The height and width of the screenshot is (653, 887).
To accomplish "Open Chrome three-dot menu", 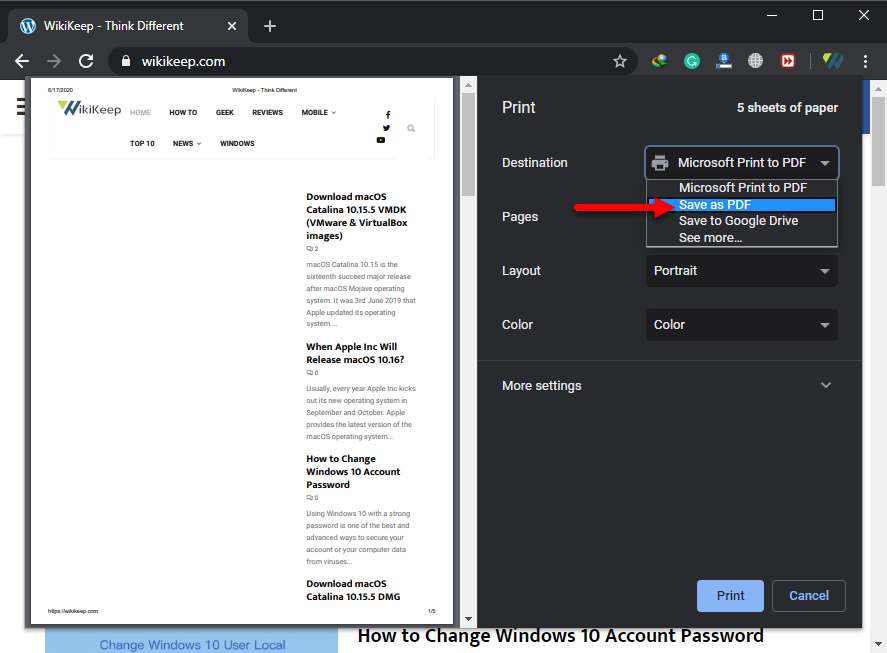I will [x=866, y=61].
